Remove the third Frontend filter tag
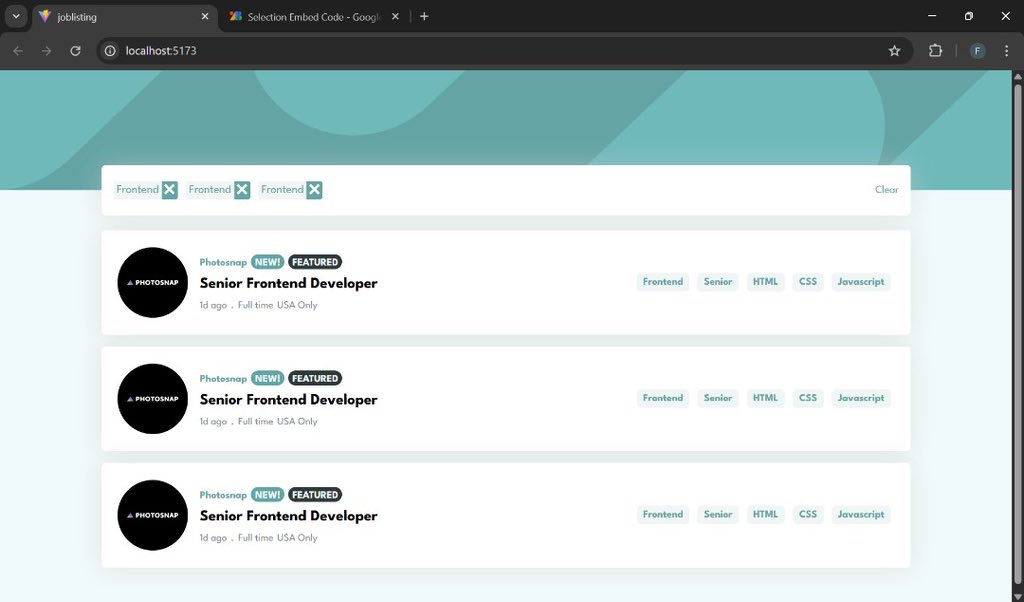Viewport: 1024px width, 602px height. [x=315, y=189]
